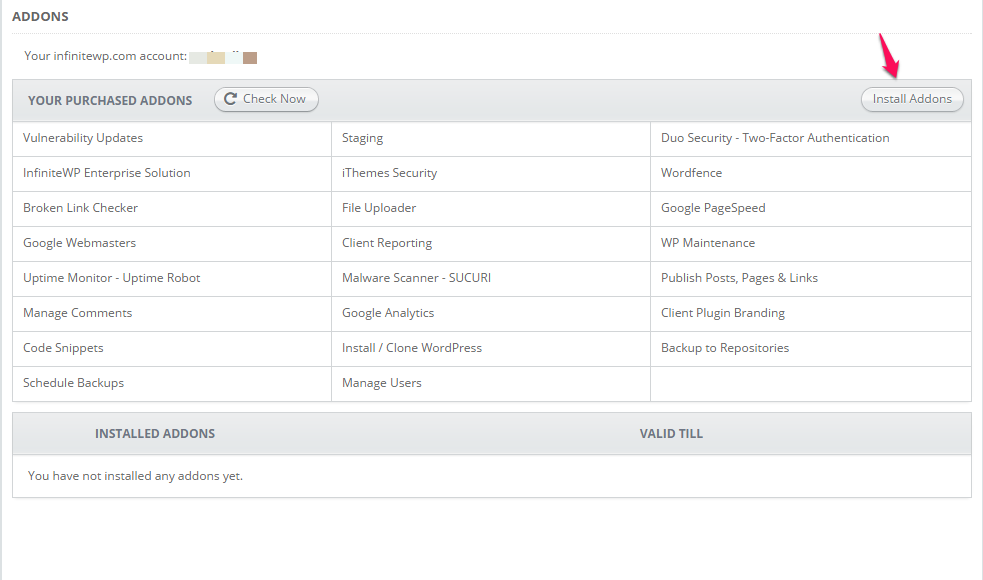Viewport: 983px width, 580px height.
Task: Select Backup to Repositories
Action: [725, 348]
